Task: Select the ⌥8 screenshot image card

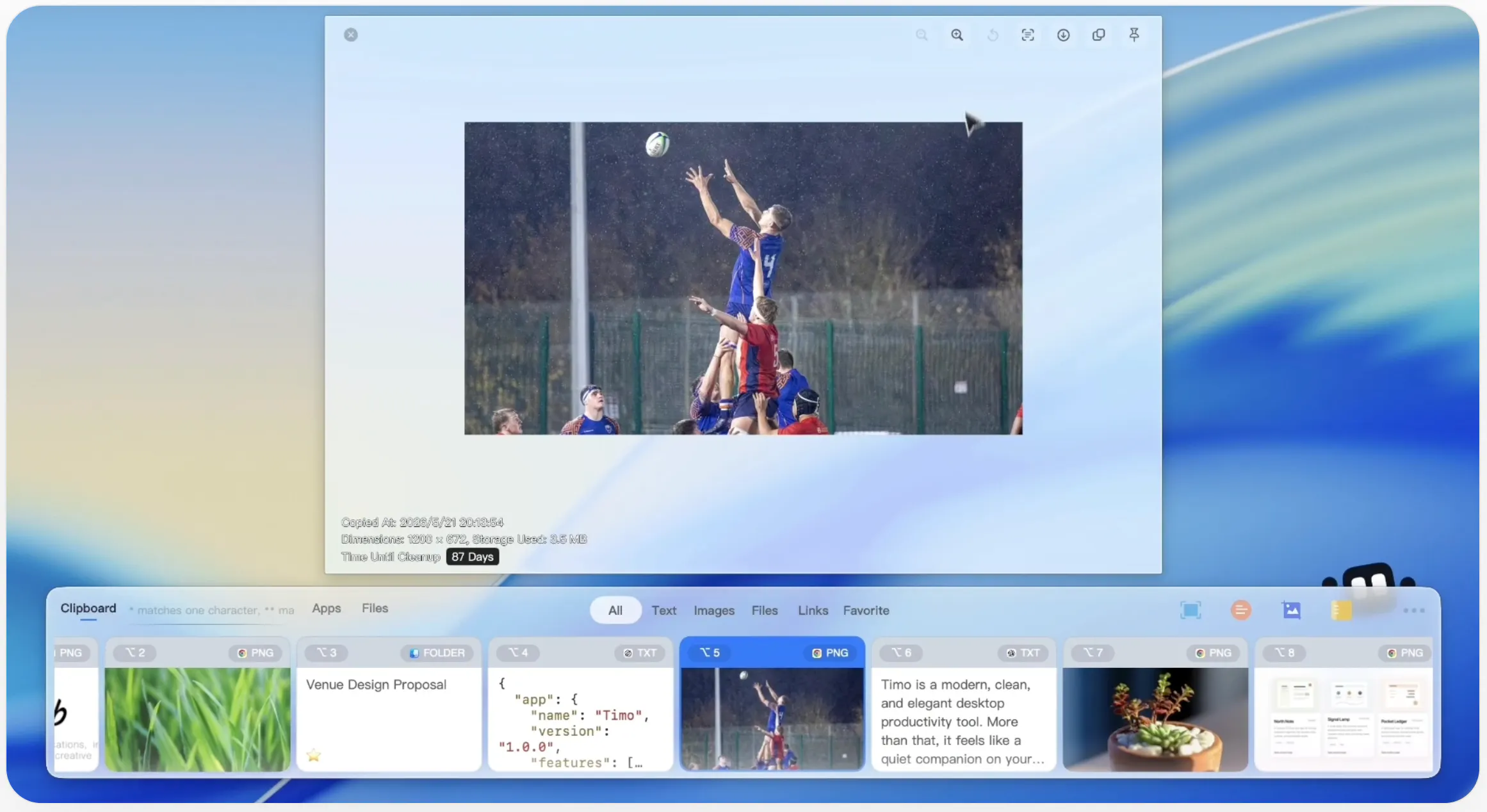Action: coord(1344,704)
